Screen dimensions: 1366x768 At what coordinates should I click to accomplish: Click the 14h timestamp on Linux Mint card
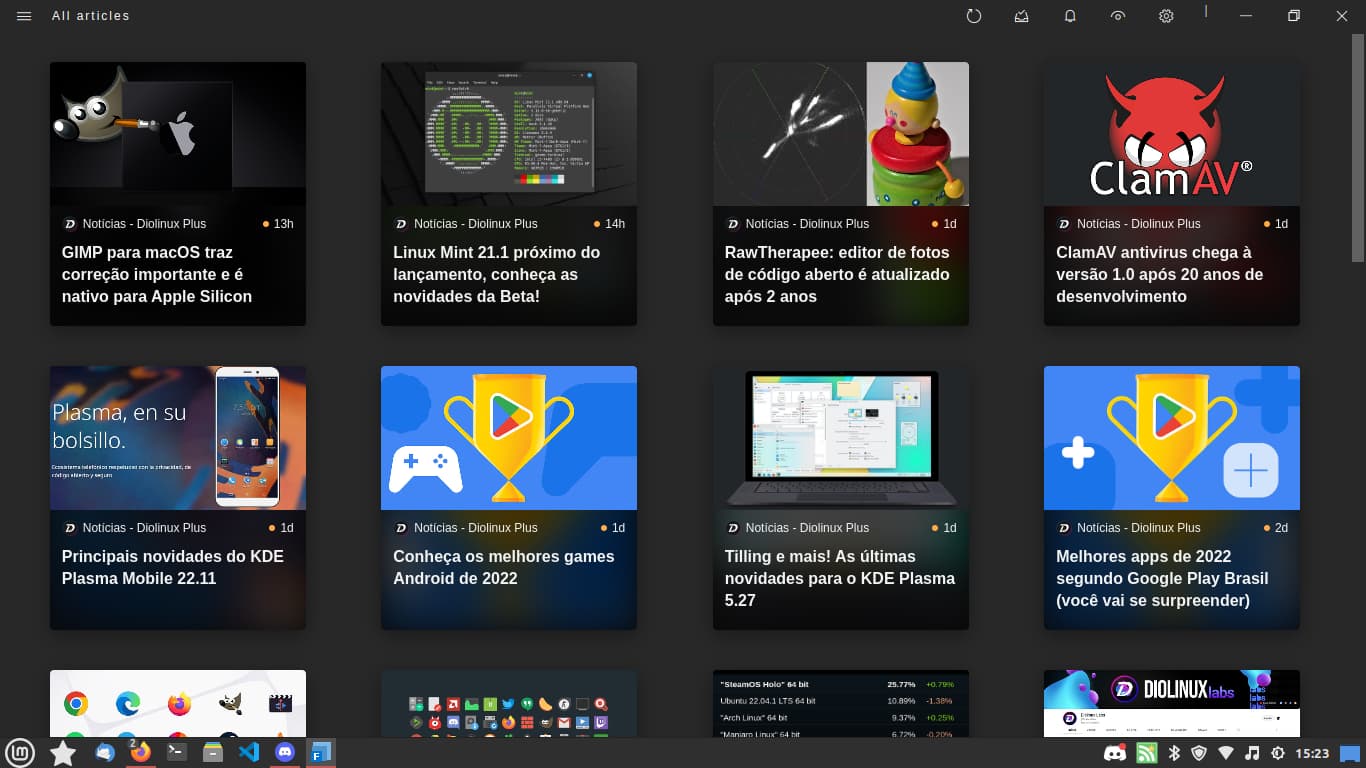(615, 224)
